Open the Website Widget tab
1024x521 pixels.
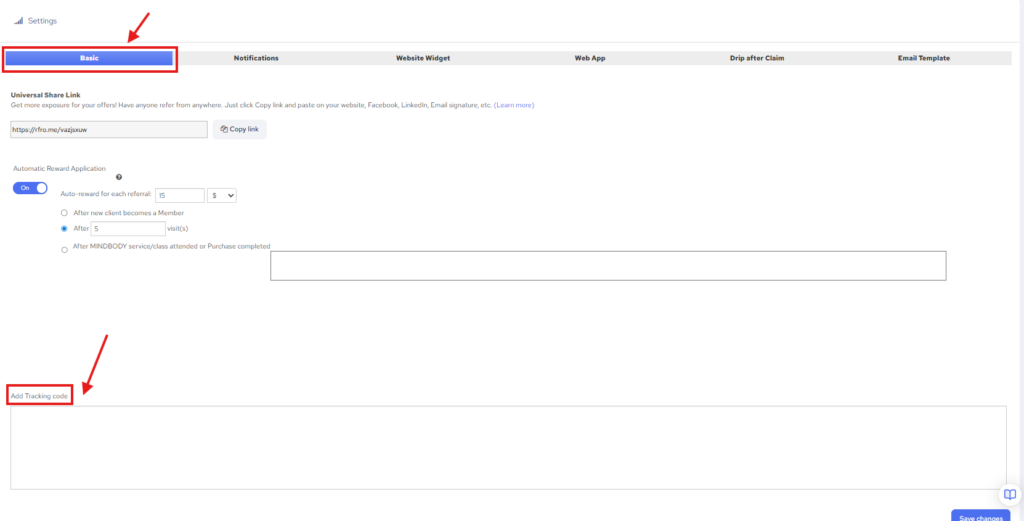[x=423, y=58]
